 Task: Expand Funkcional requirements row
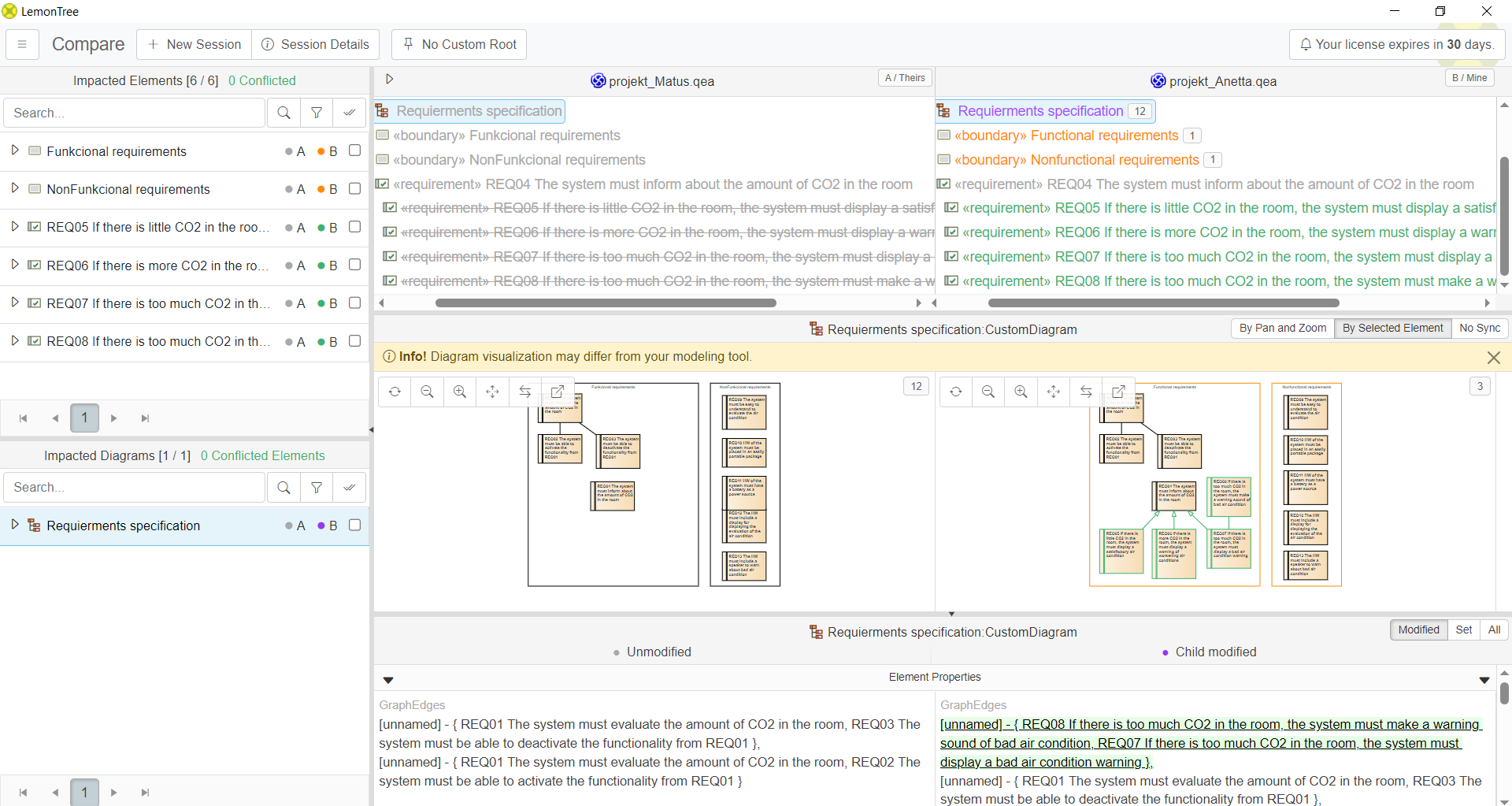point(14,150)
